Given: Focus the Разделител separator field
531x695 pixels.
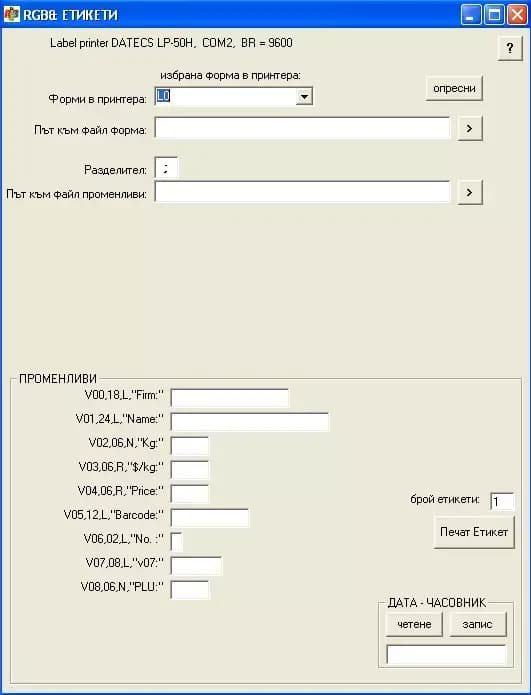Looking at the screenshot, I should [166, 168].
